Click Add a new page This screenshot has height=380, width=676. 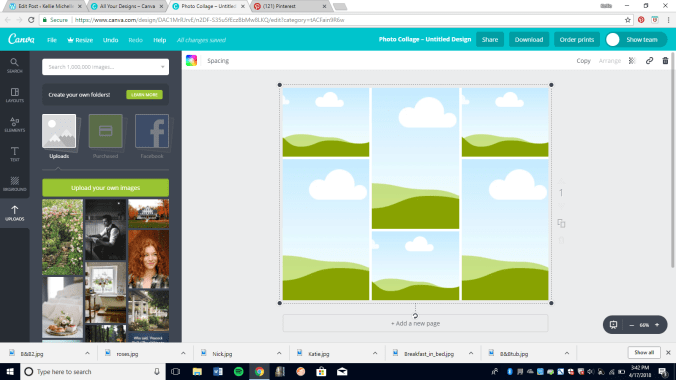pyautogui.click(x=415, y=323)
